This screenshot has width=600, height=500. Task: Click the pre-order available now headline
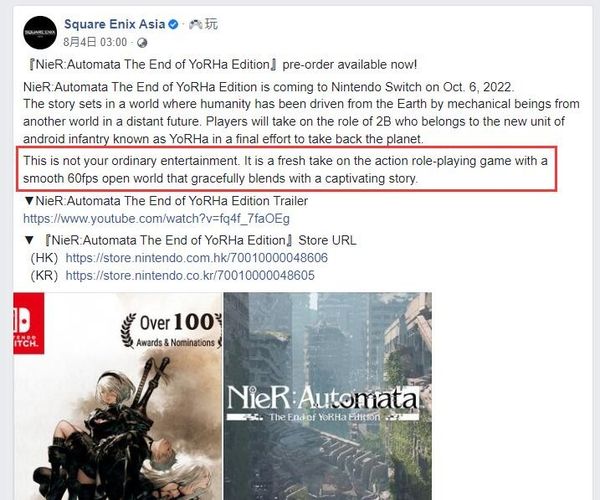click(x=223, y=65)
